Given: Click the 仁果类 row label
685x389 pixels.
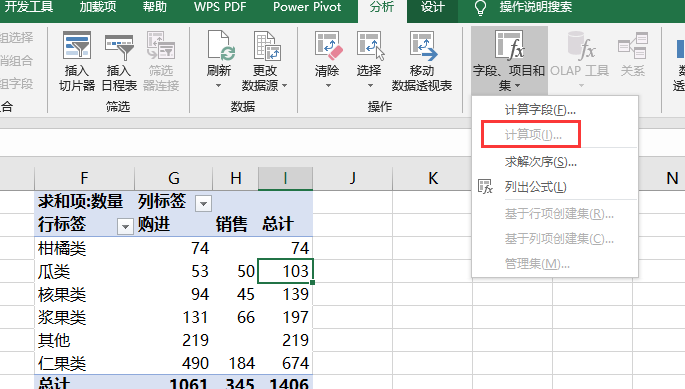Looking at the screenshot, I should (84, 363).
